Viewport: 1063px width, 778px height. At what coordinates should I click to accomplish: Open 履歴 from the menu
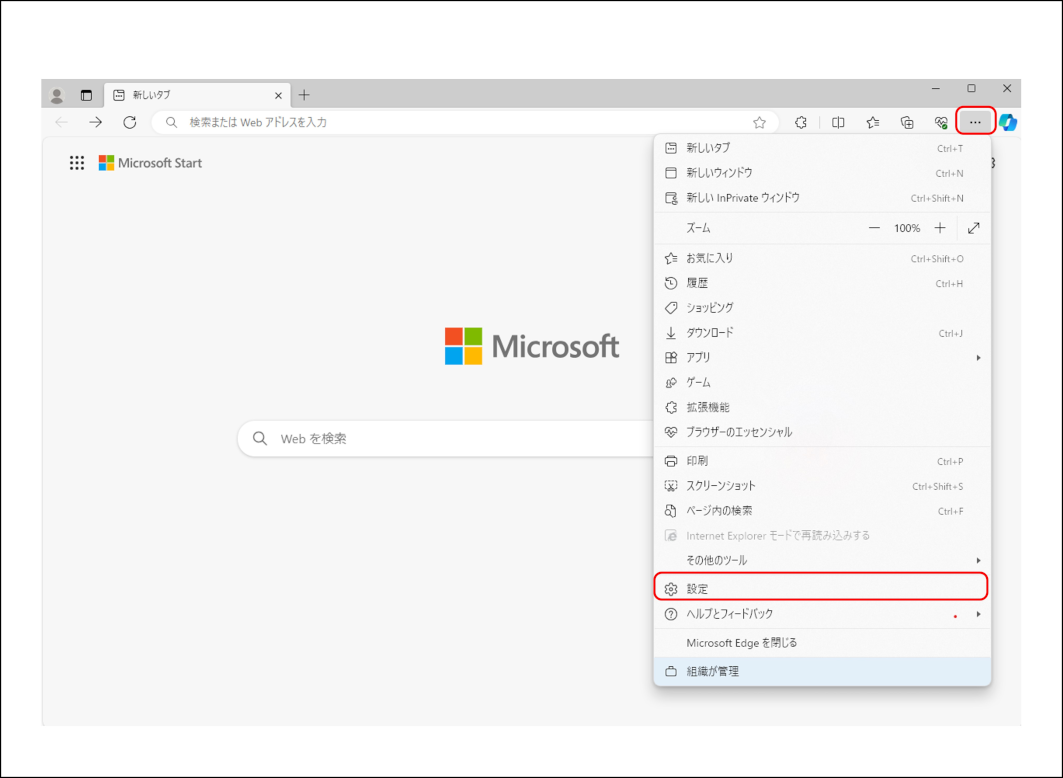(822, 283)
